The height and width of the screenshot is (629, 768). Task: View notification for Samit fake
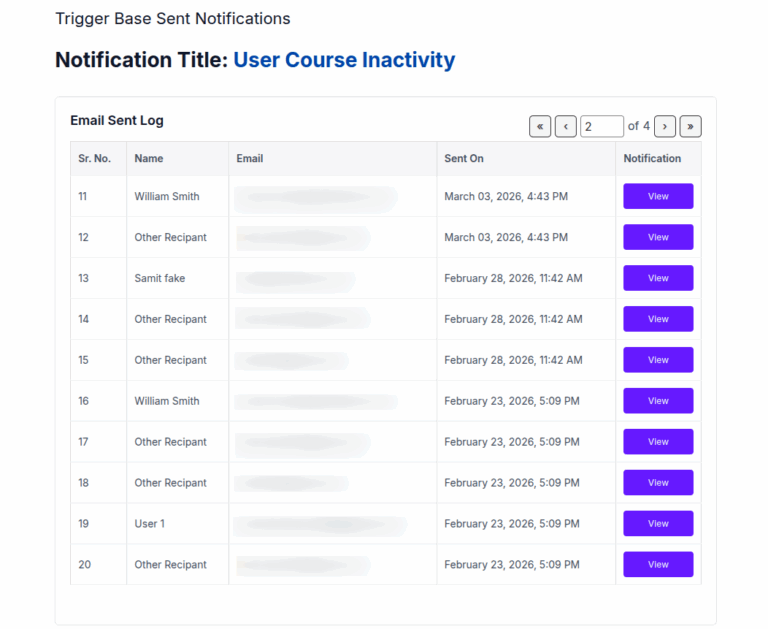pos(658,278)
